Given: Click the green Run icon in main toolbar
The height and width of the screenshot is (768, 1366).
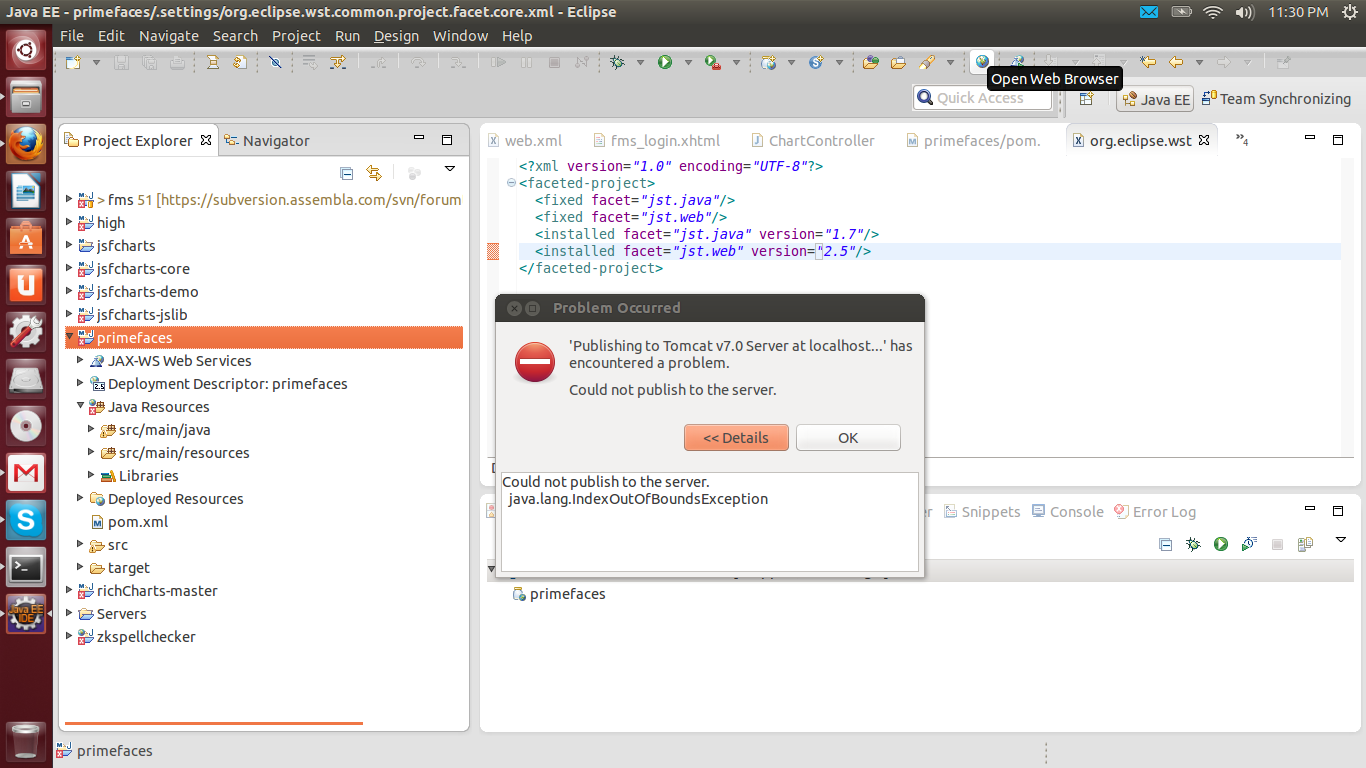Looking at the screenshot, I should pos(665,62).
